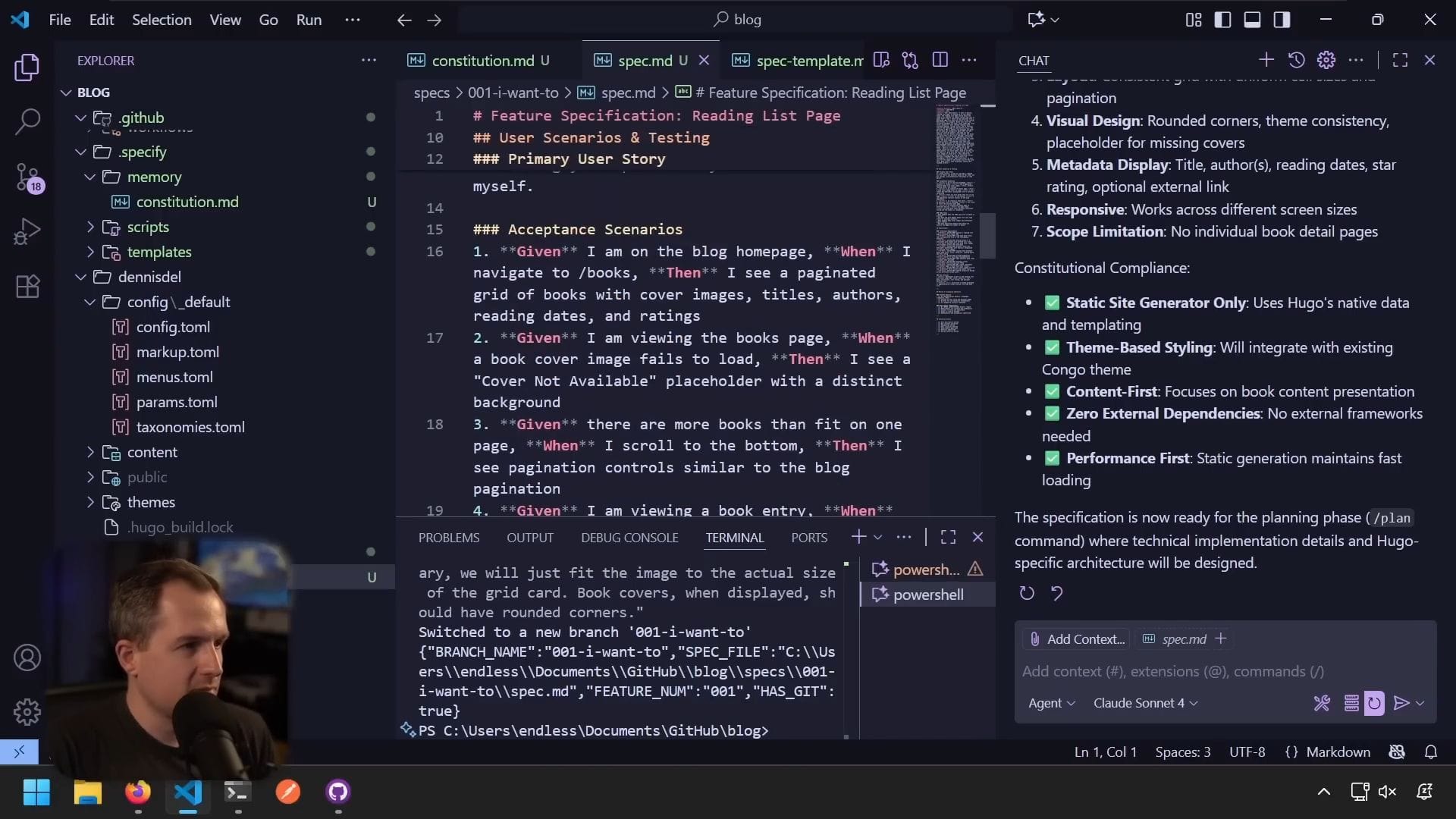Open the Claude Sonnet 4 model picker
Image resolution: width=1456 pixels, height=819 pixels.
[x=1145, y=703]
